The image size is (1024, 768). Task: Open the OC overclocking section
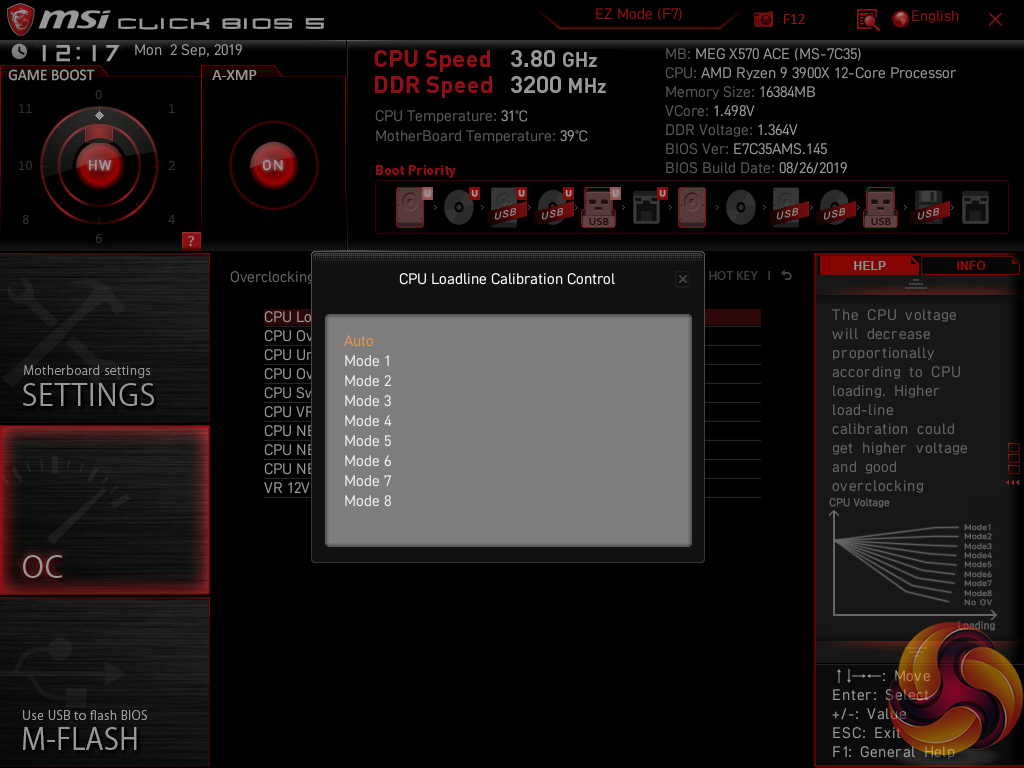[x=104, y=510]
